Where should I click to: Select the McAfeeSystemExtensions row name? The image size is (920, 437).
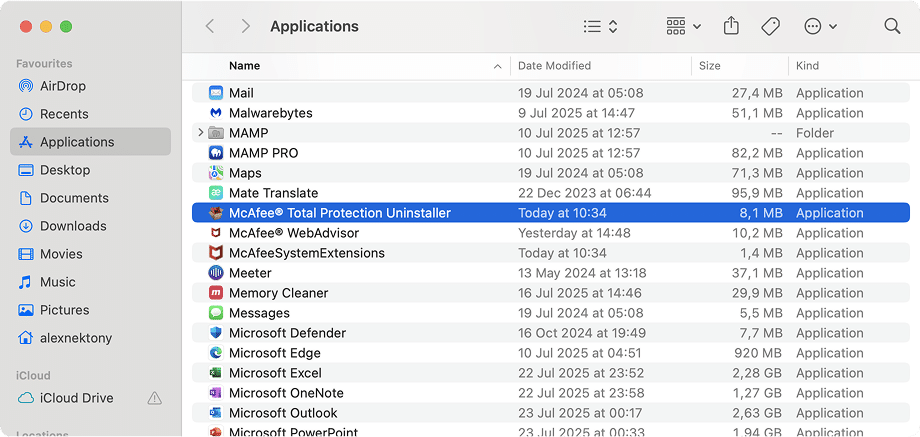307,253
